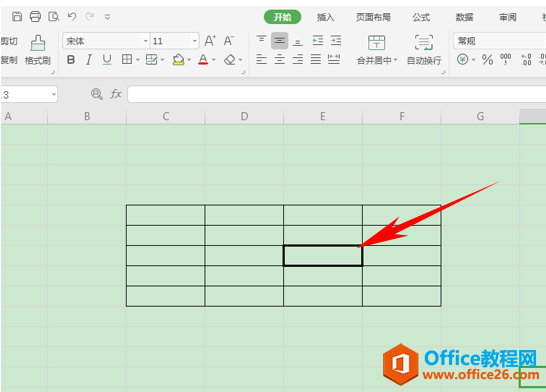Apply percent style format

[x=487, y=60]
